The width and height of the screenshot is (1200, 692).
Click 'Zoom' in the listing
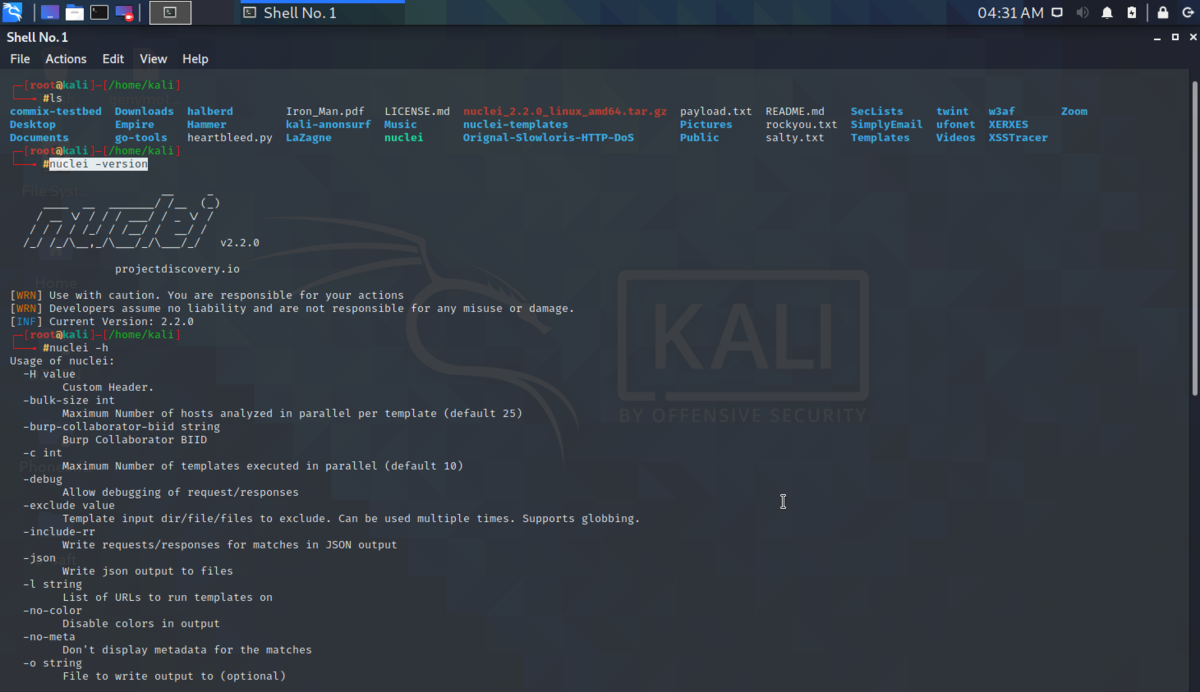coord(1074,111)
